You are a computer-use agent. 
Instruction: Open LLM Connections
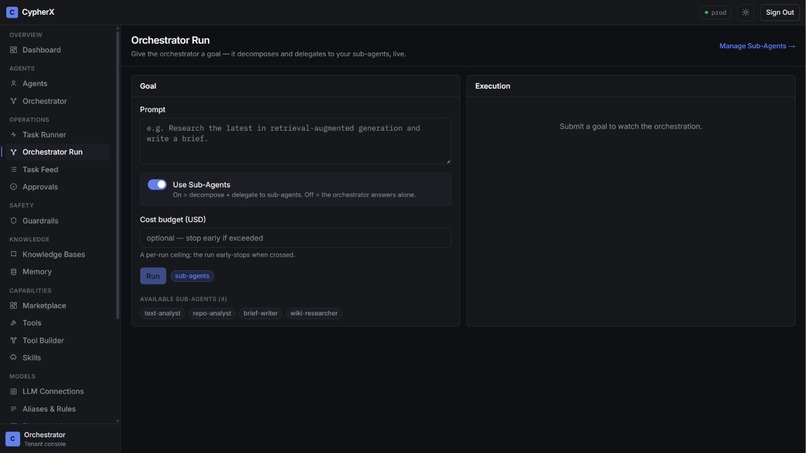(53, 392)
